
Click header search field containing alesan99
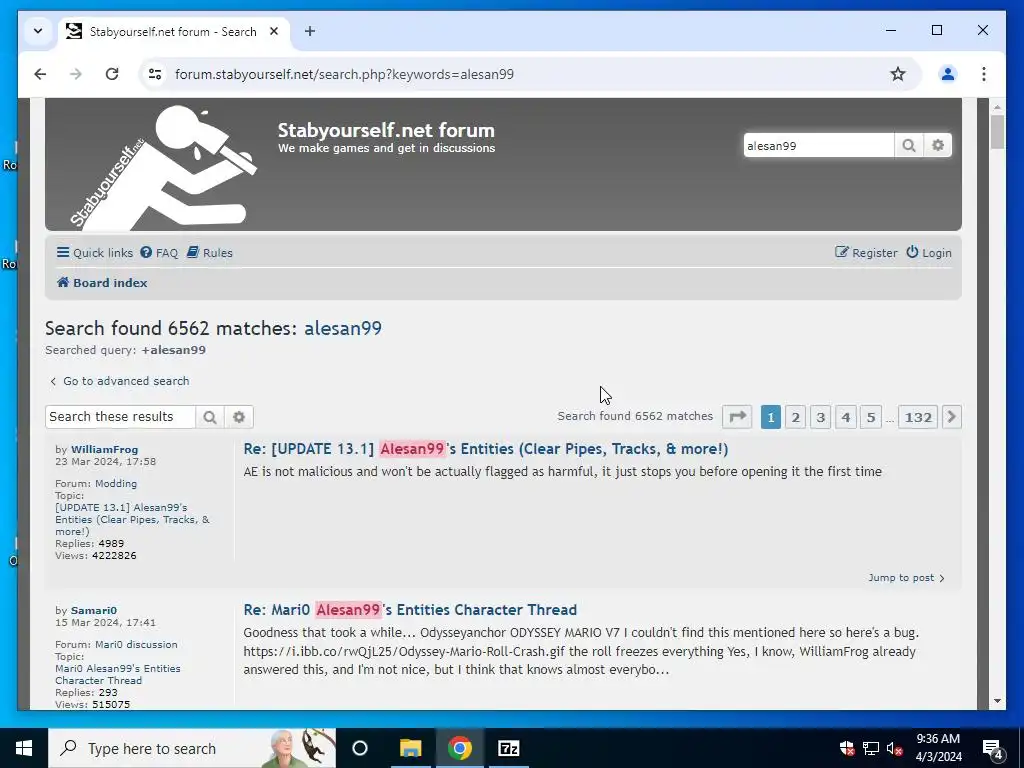click(818, 145)
